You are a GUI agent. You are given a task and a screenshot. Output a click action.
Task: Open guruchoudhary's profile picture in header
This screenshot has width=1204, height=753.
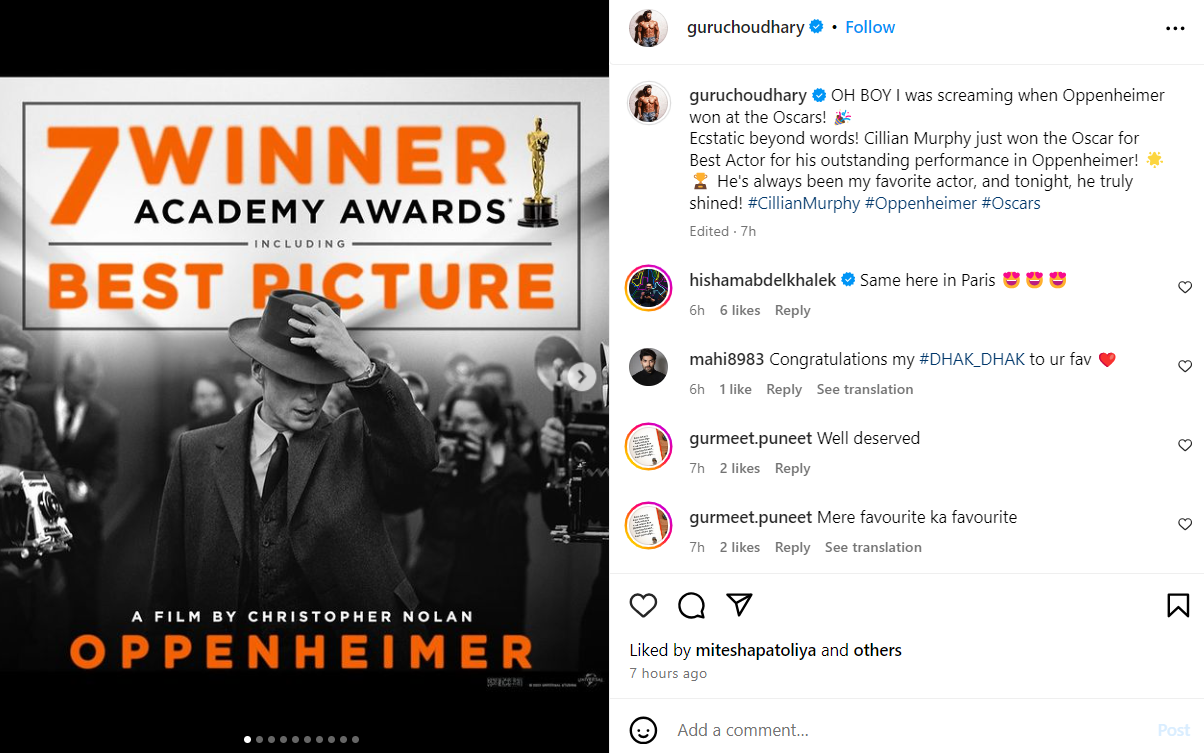pos(648,28)
